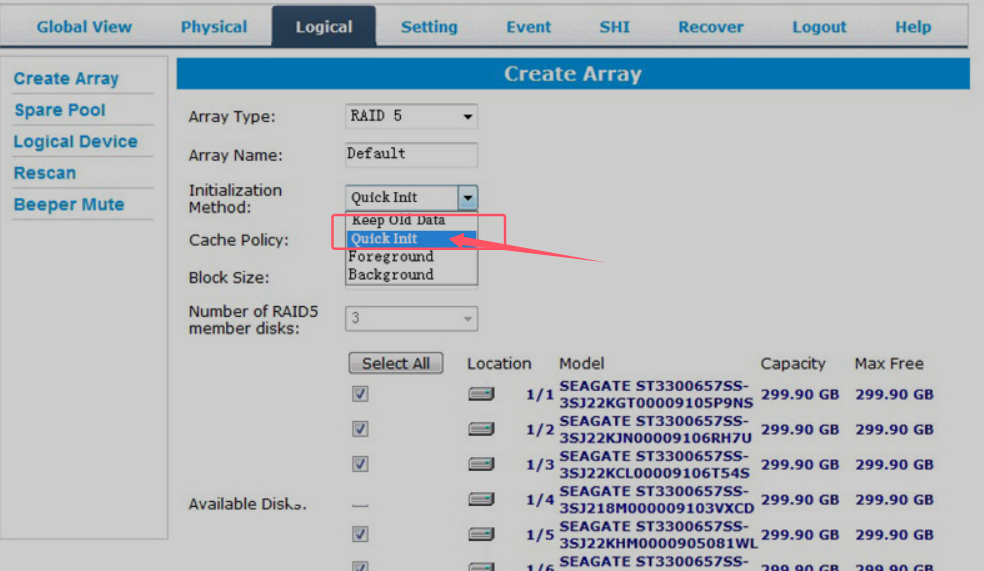
Task: Select the Logical tab
Action: [324, 27]
